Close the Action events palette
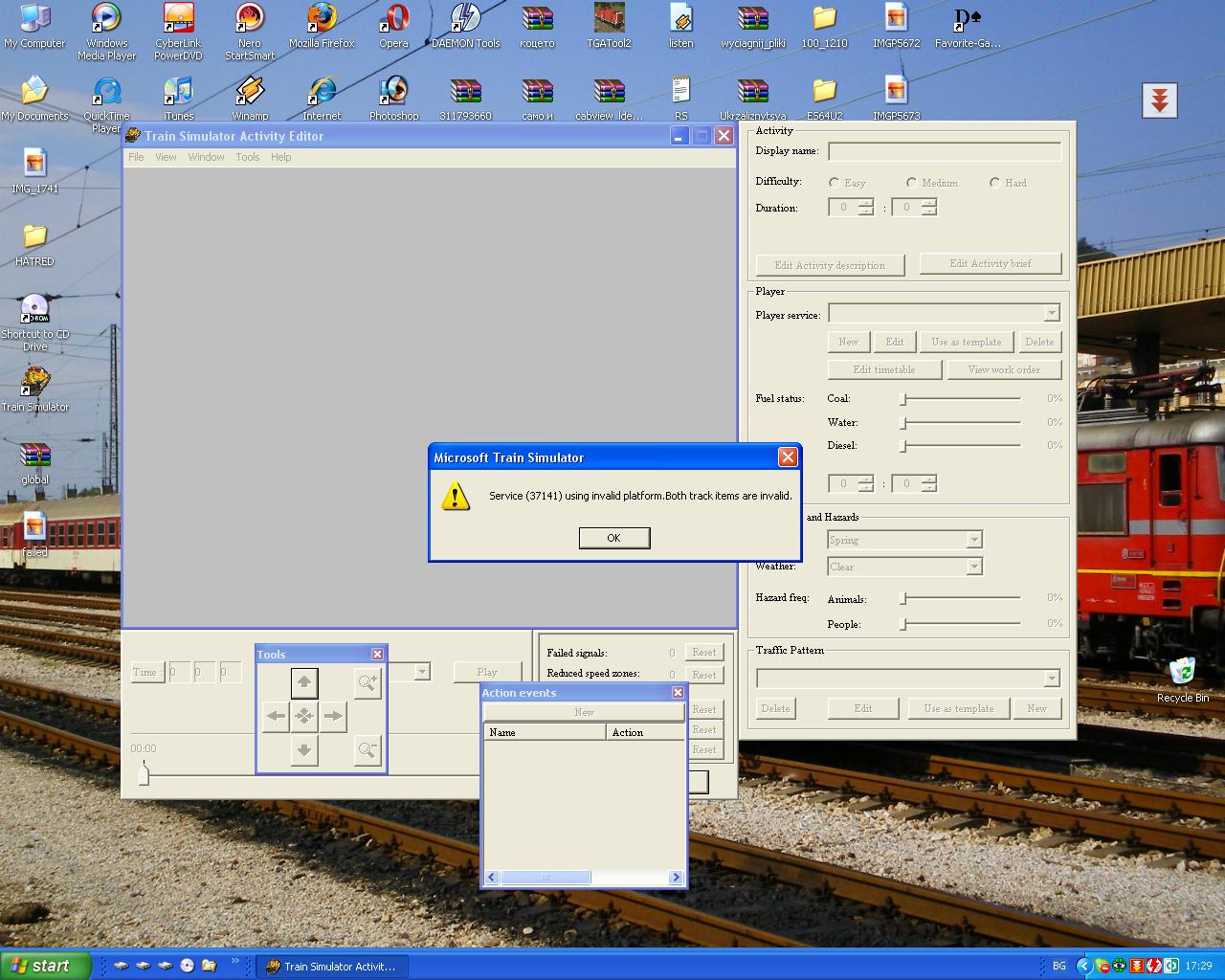 point(678,692)
